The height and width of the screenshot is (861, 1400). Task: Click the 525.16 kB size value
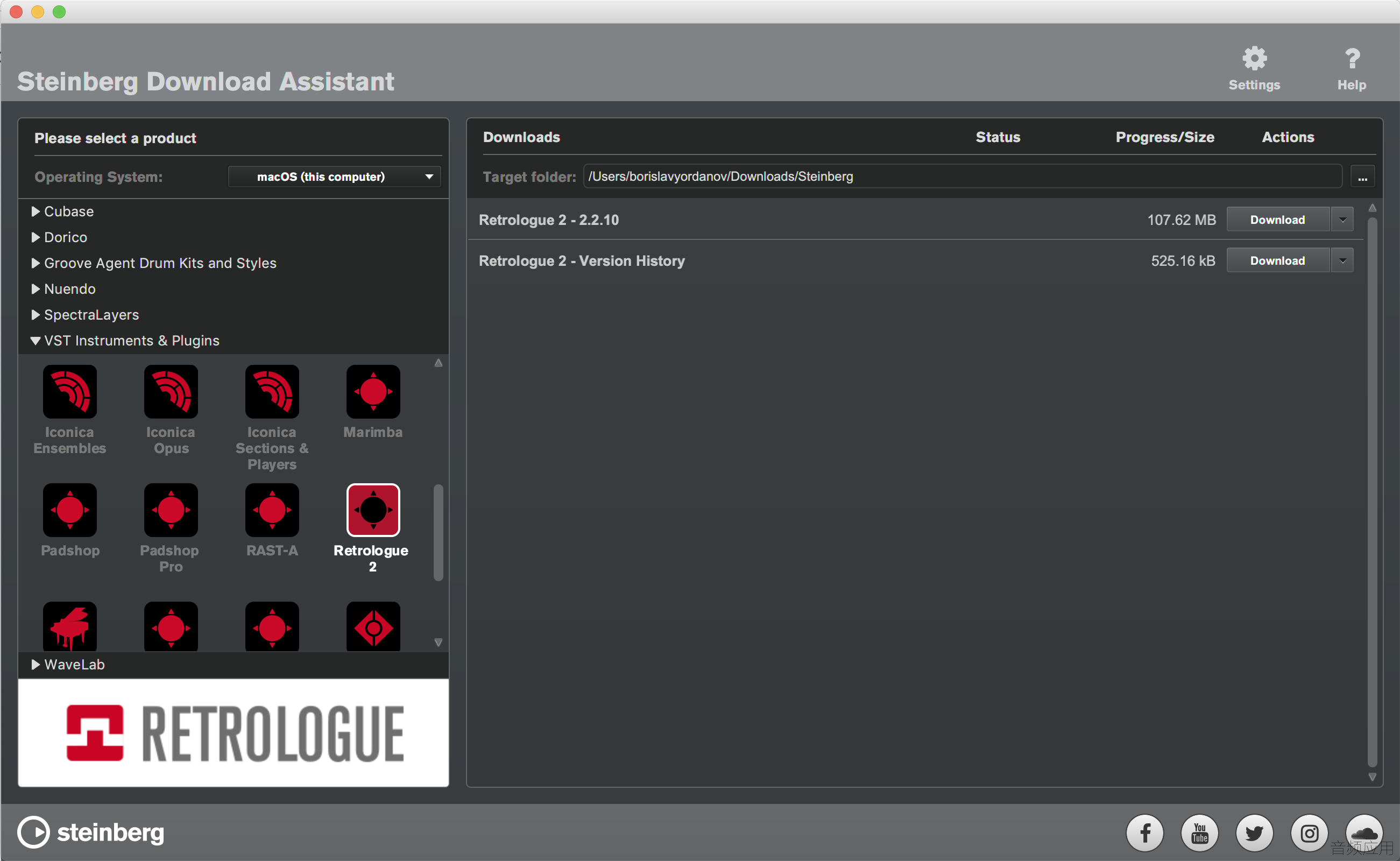pyautogui.click(x=1183, y=262)
